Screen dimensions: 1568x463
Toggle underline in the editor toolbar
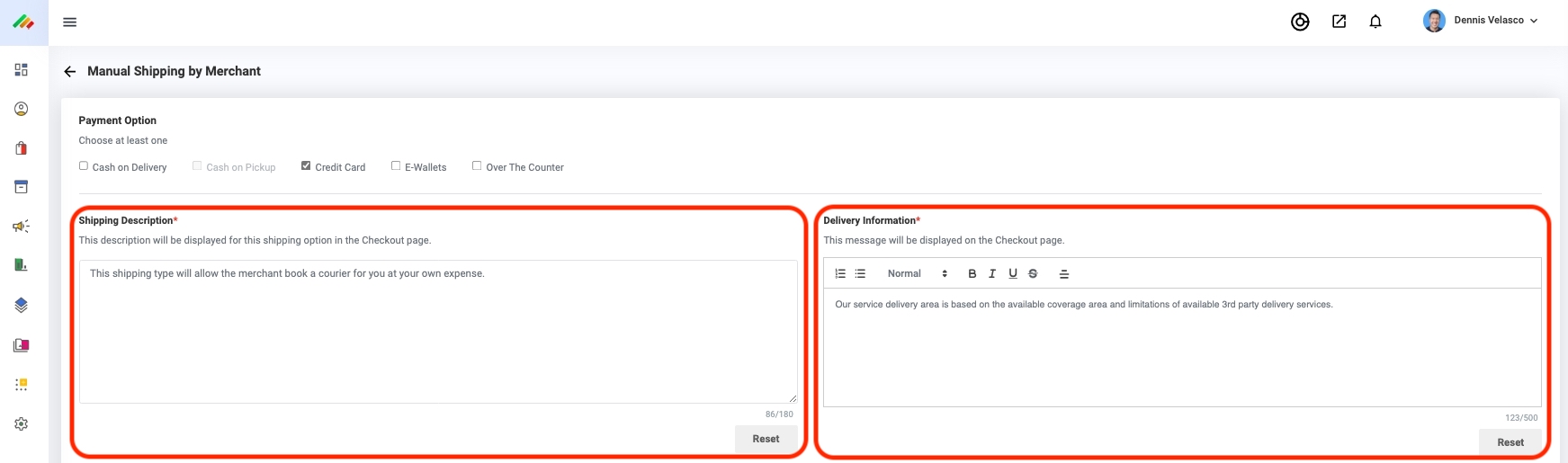[1013, 274]
